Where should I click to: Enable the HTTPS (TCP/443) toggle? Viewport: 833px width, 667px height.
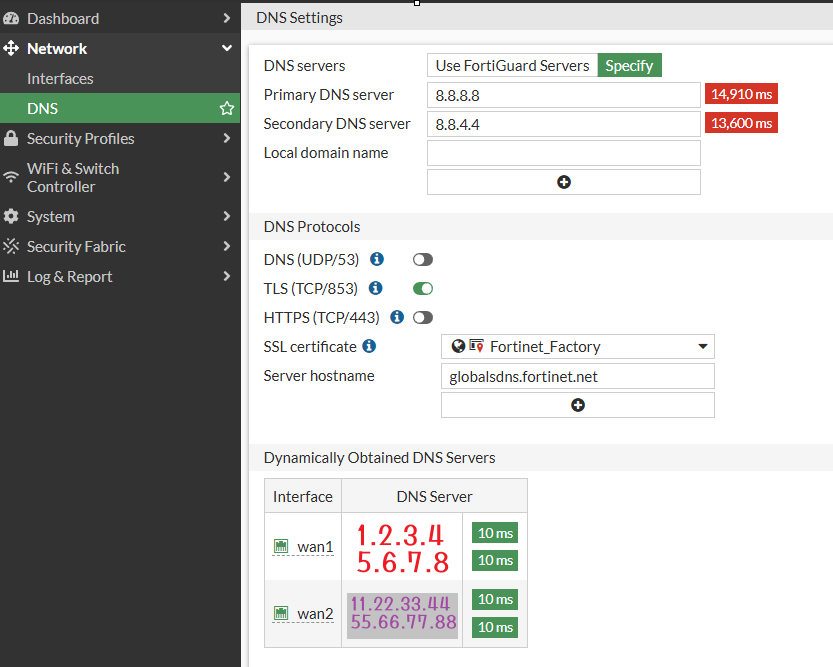click(x=423, y=318)
